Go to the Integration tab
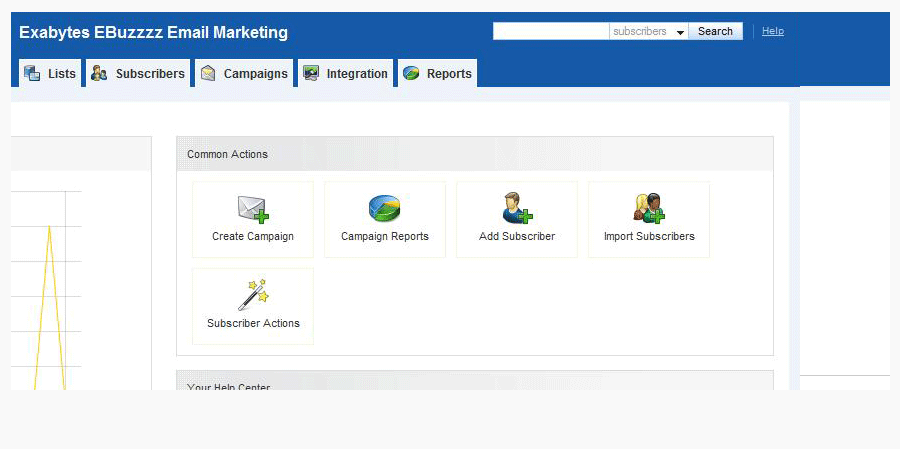Screen dimensions: 900x449 [357, 74]
